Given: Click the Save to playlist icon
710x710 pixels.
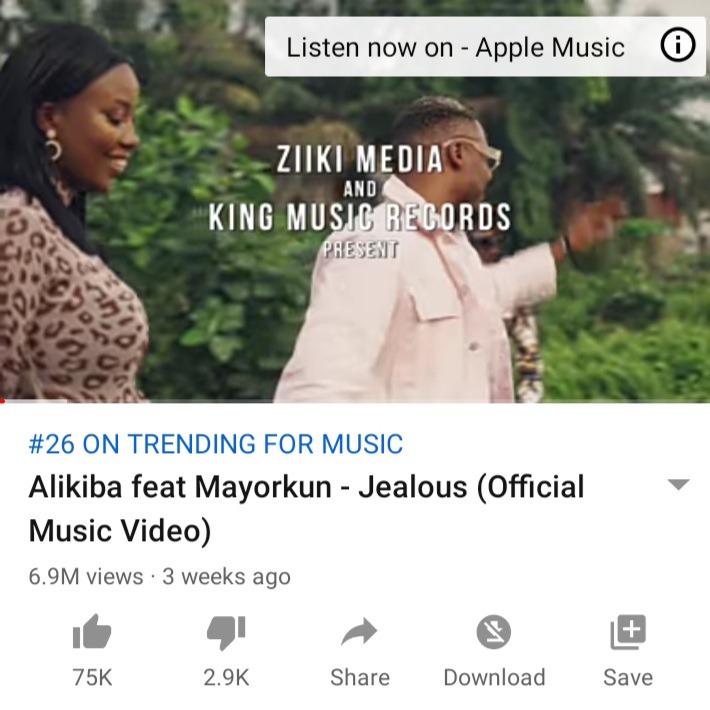Looking at the screenshot, I should 628,632.
